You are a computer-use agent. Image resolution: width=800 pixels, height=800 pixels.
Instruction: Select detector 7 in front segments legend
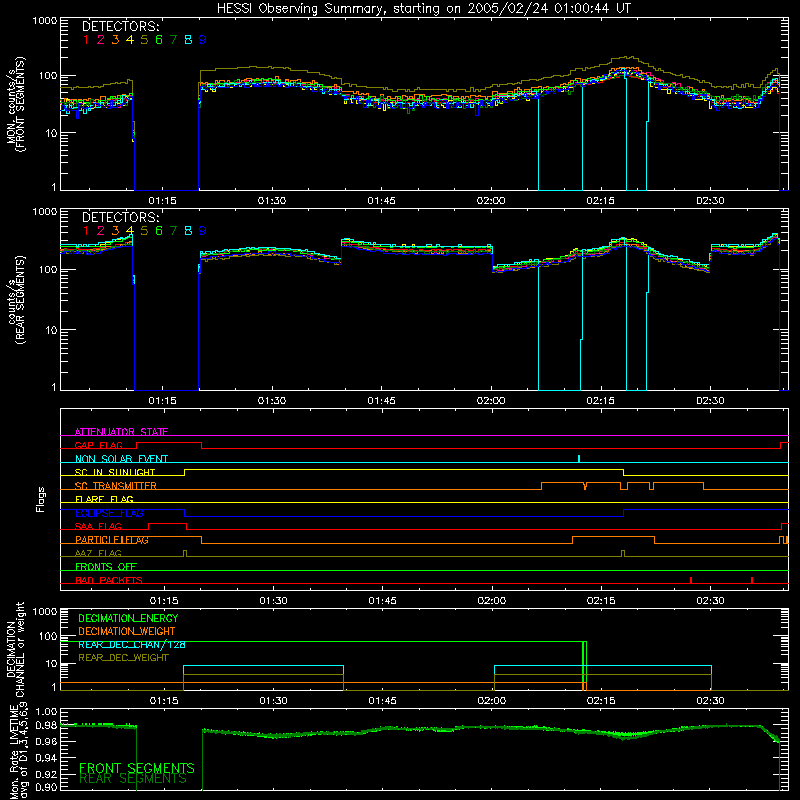point(173,40)
